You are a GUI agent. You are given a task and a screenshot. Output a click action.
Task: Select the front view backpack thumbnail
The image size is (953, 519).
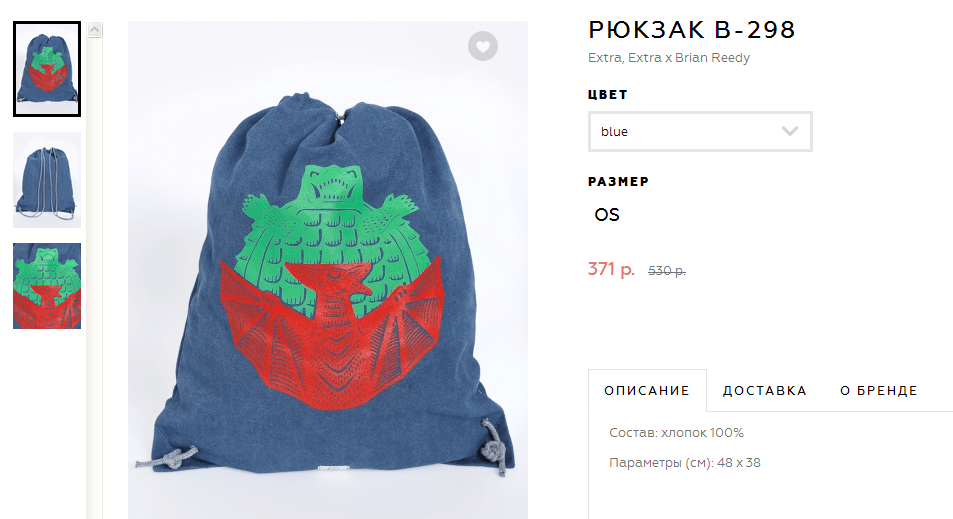47,69
